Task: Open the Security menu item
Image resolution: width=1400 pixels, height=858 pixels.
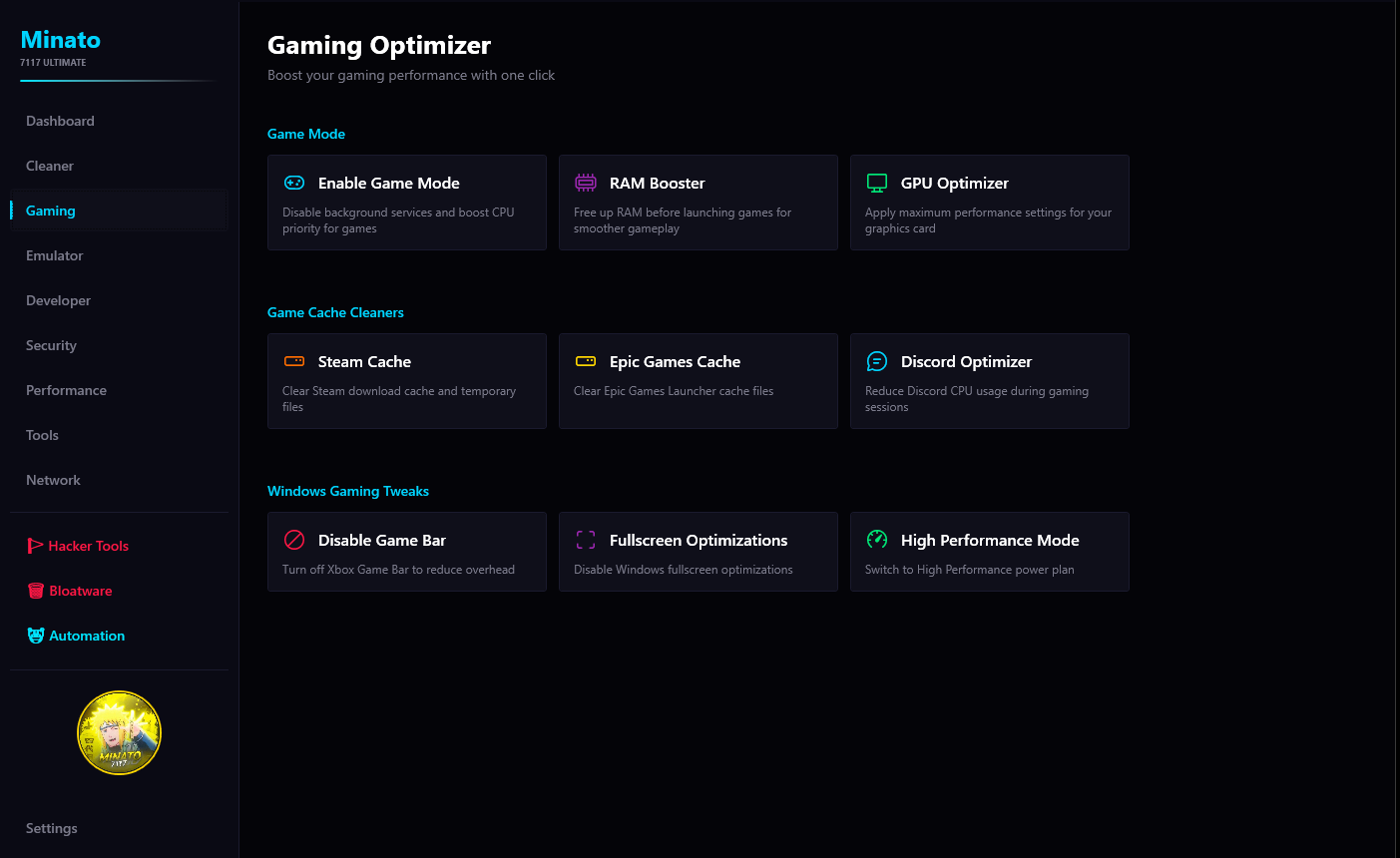Action: [x=51, y=345]
